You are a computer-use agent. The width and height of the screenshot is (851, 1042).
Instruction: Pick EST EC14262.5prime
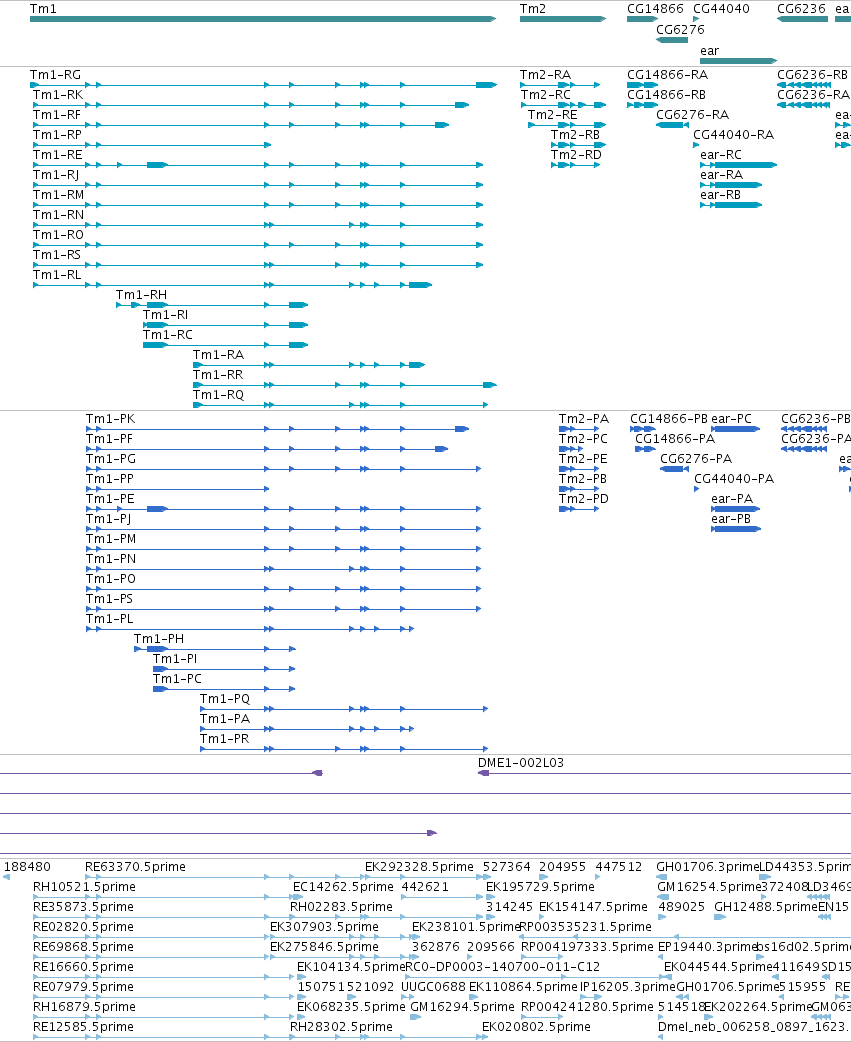coord(343,886)
